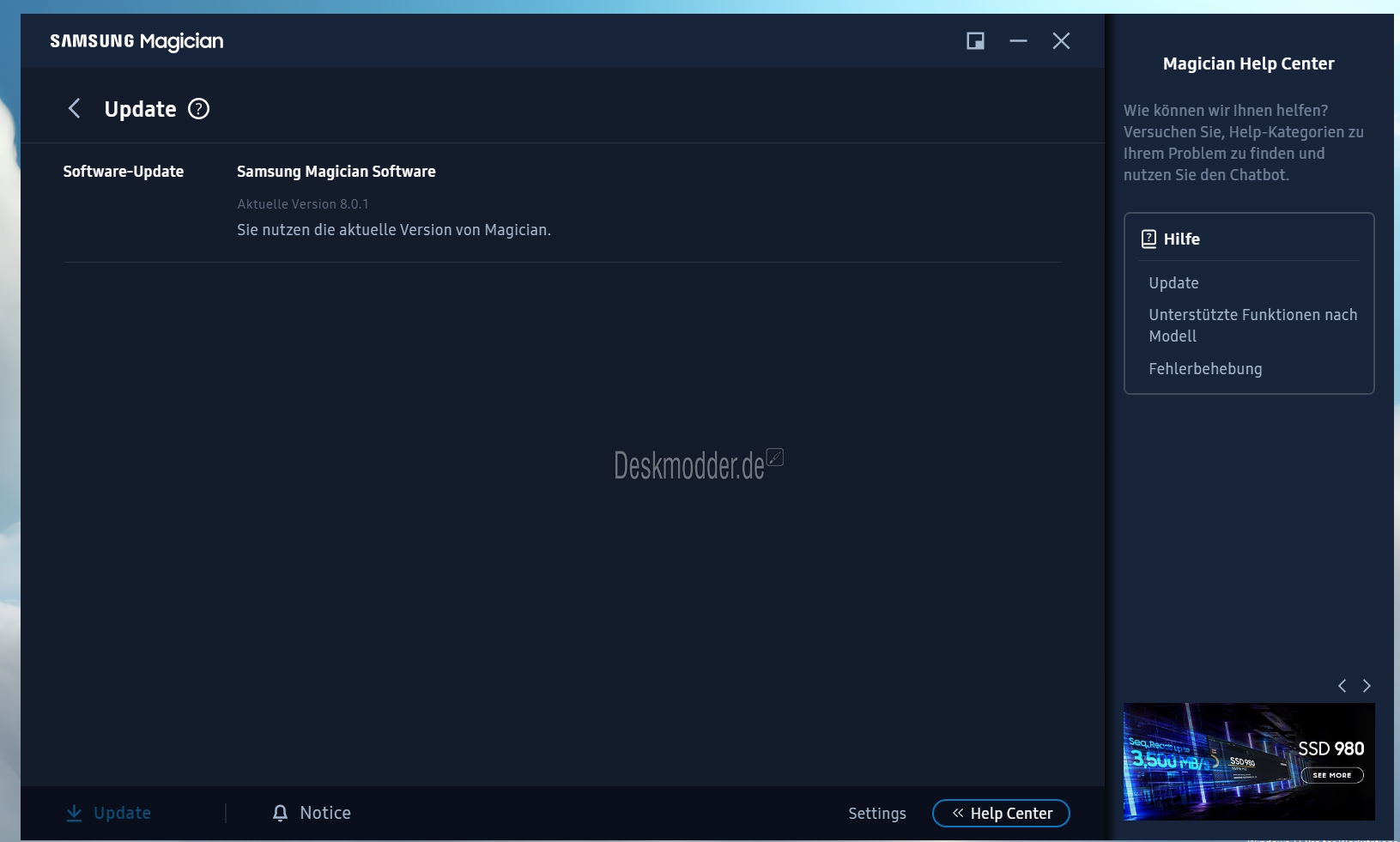The width and height of the screenshot is (1400, 842).
Task: Click the SEE MORE button in the banner
Action: pyautogui.click(x=1332, y=775)
